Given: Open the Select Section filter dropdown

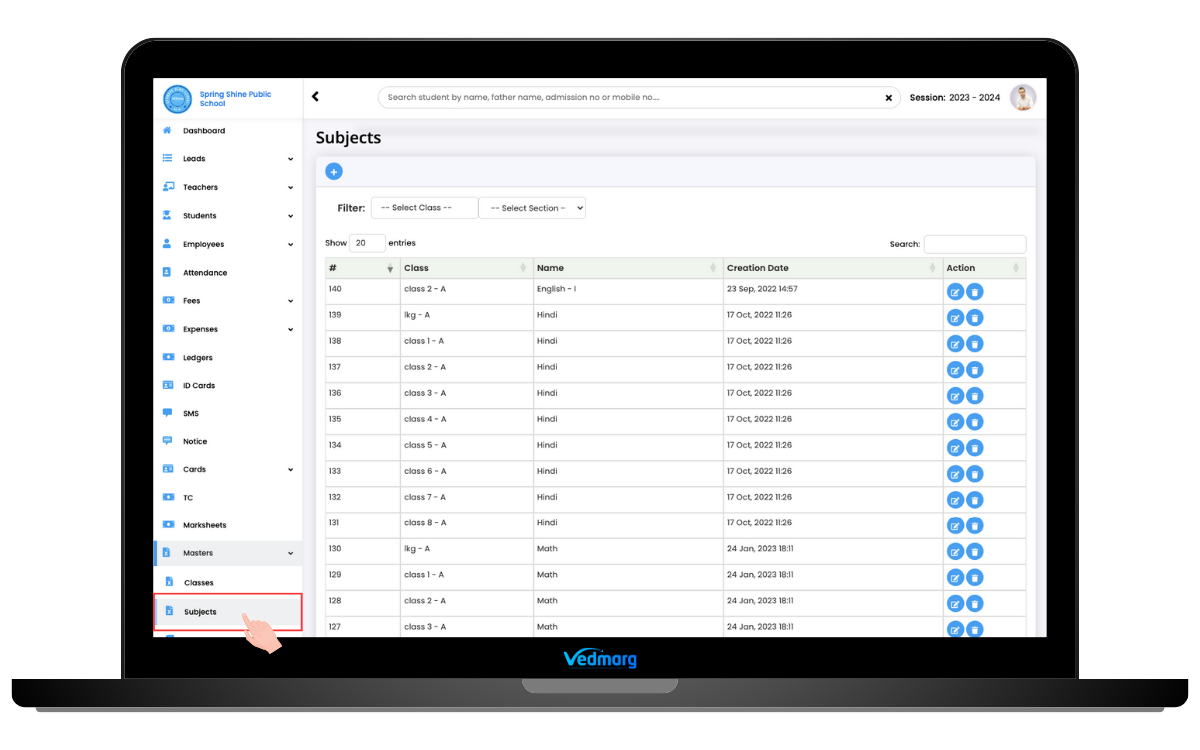Looking at the screenshot, I should click(x=532, y=208).
